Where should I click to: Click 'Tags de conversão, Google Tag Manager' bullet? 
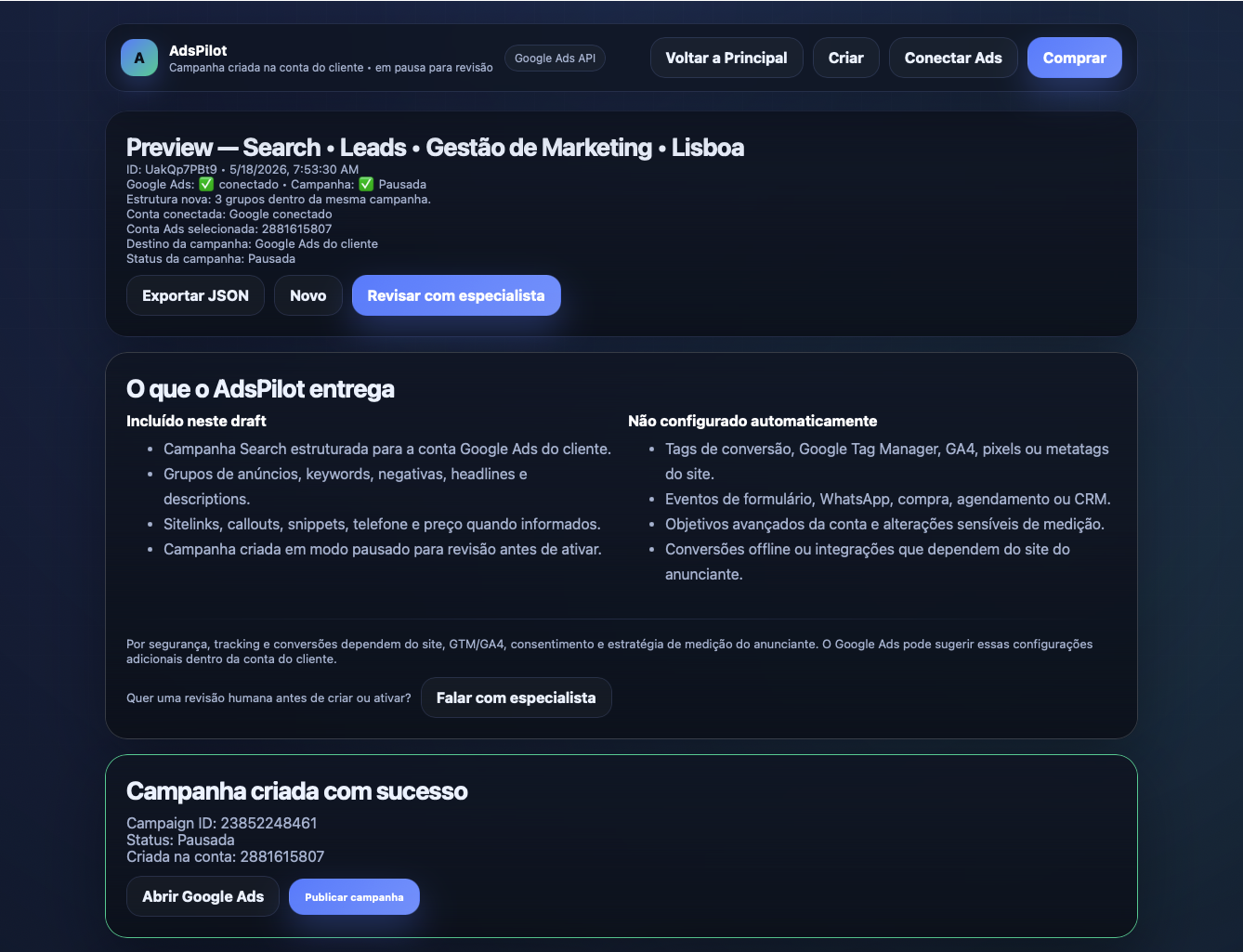point(887,462)
